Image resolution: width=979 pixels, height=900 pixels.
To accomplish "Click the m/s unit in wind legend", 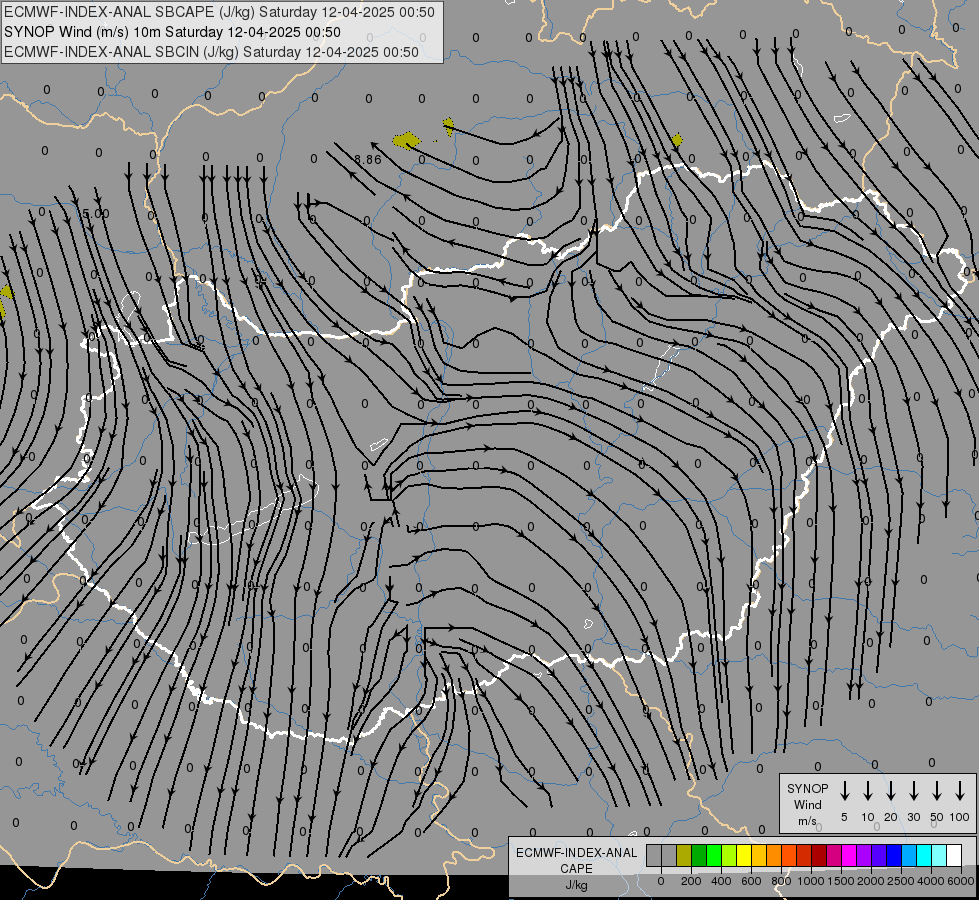I will (807, 821).
